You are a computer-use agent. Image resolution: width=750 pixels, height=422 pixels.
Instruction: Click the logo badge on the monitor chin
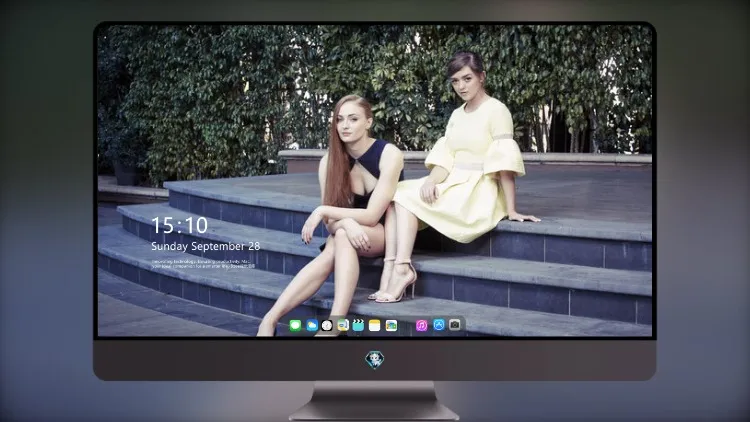375,360
